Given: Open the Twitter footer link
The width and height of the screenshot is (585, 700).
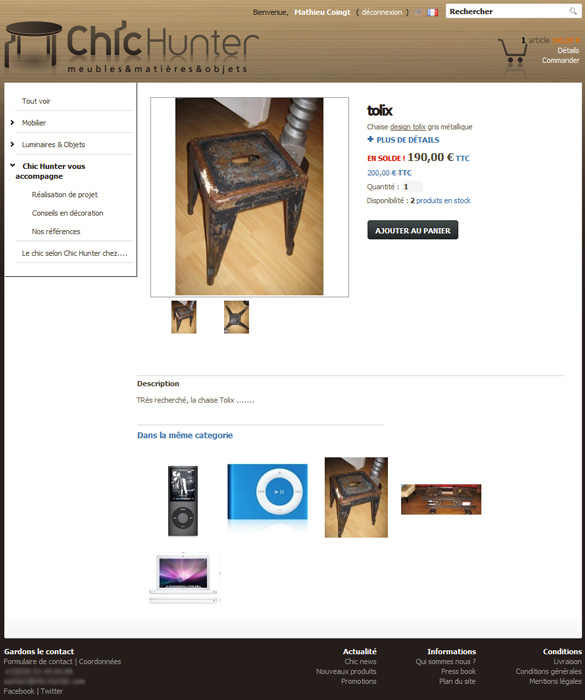Looking at the screenshot, I should tap(52, 691).
